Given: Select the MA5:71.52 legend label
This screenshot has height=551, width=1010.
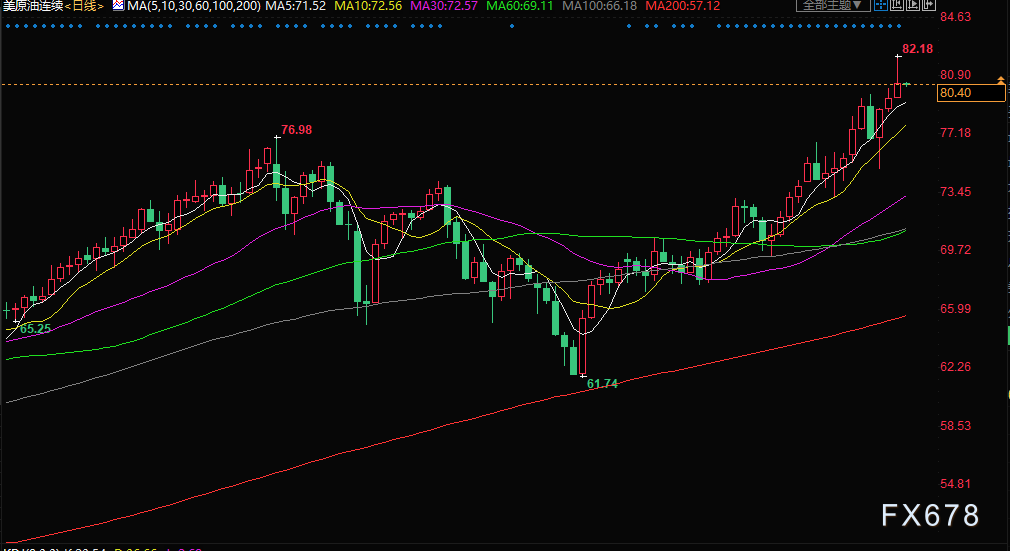Looking at the screenshot, I should (296, 6).
